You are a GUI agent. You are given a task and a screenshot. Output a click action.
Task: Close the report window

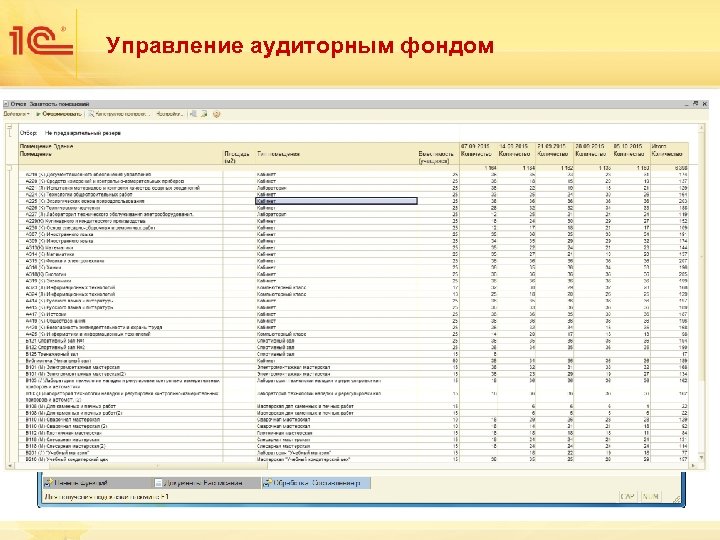704,104
